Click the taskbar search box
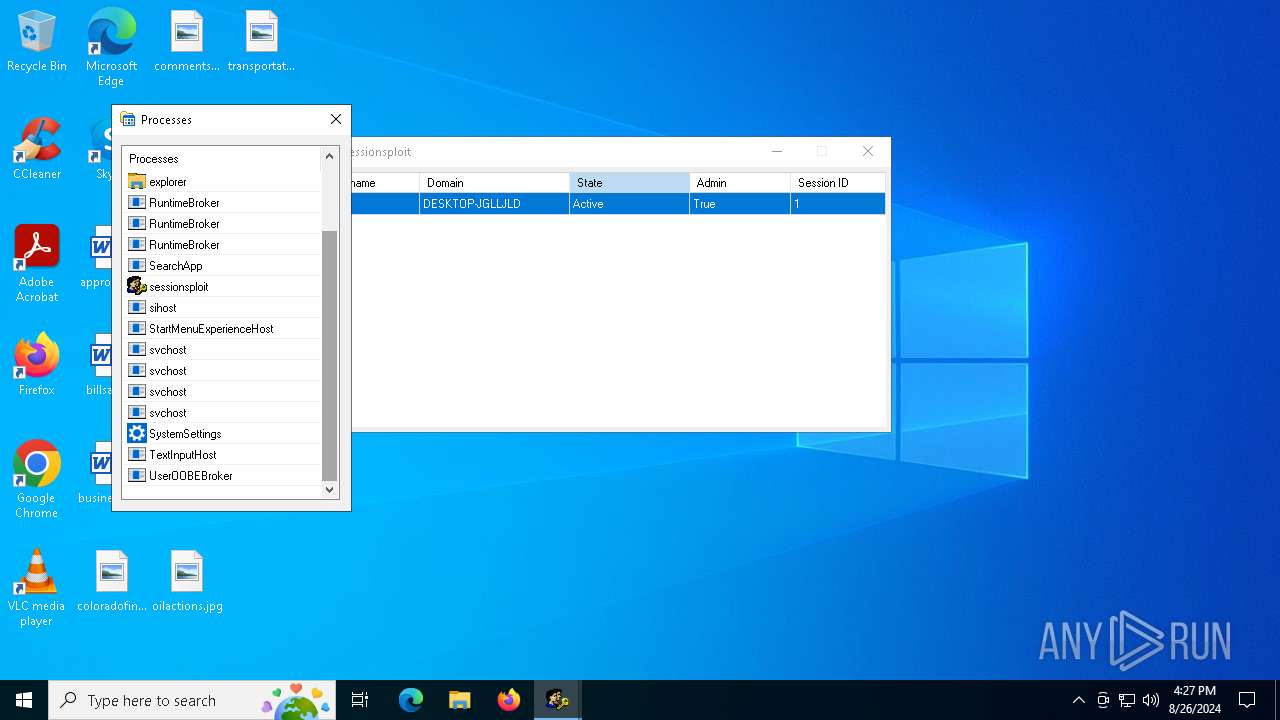The image size is (1280, 720). (194, 700)
